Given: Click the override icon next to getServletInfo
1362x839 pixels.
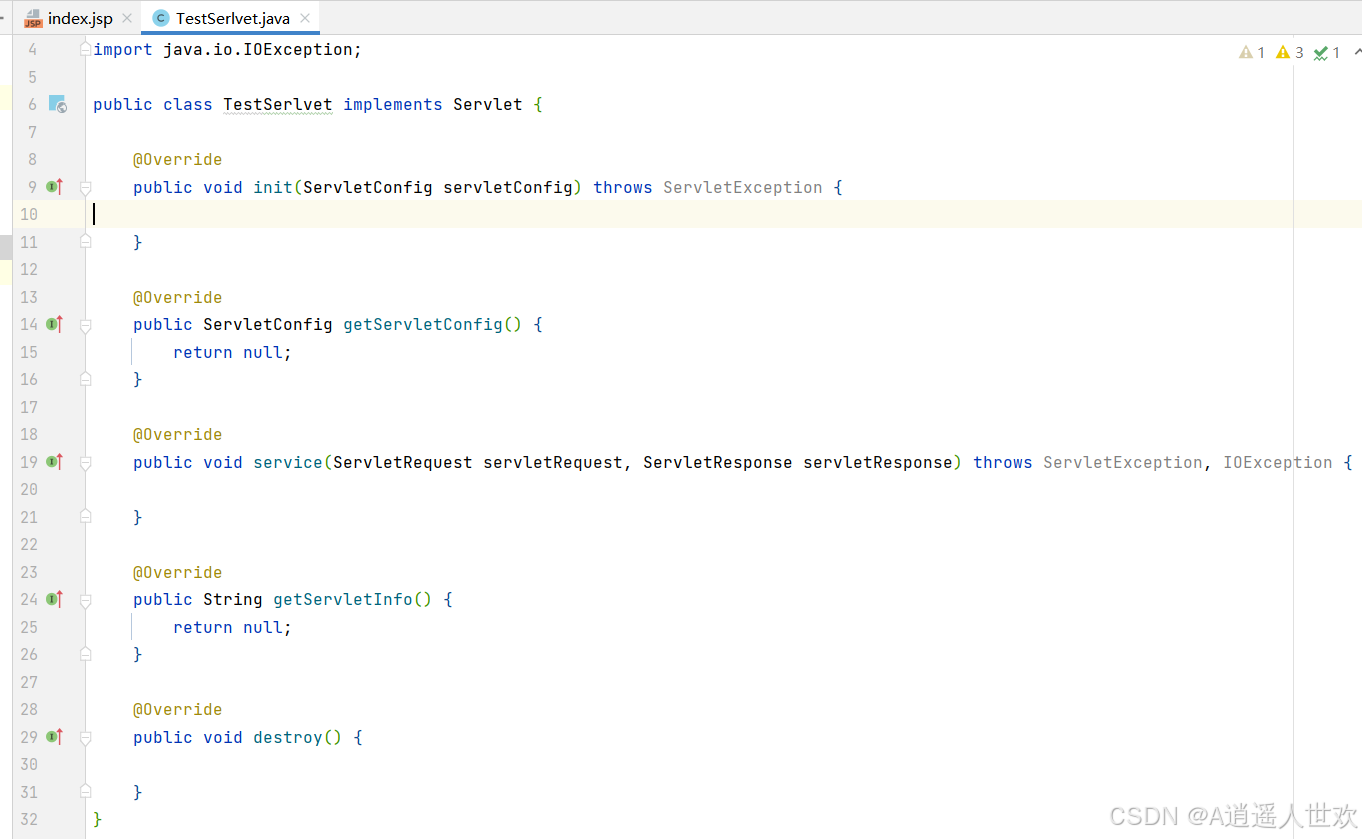Looking at the screenshot, I should (54, 598).
